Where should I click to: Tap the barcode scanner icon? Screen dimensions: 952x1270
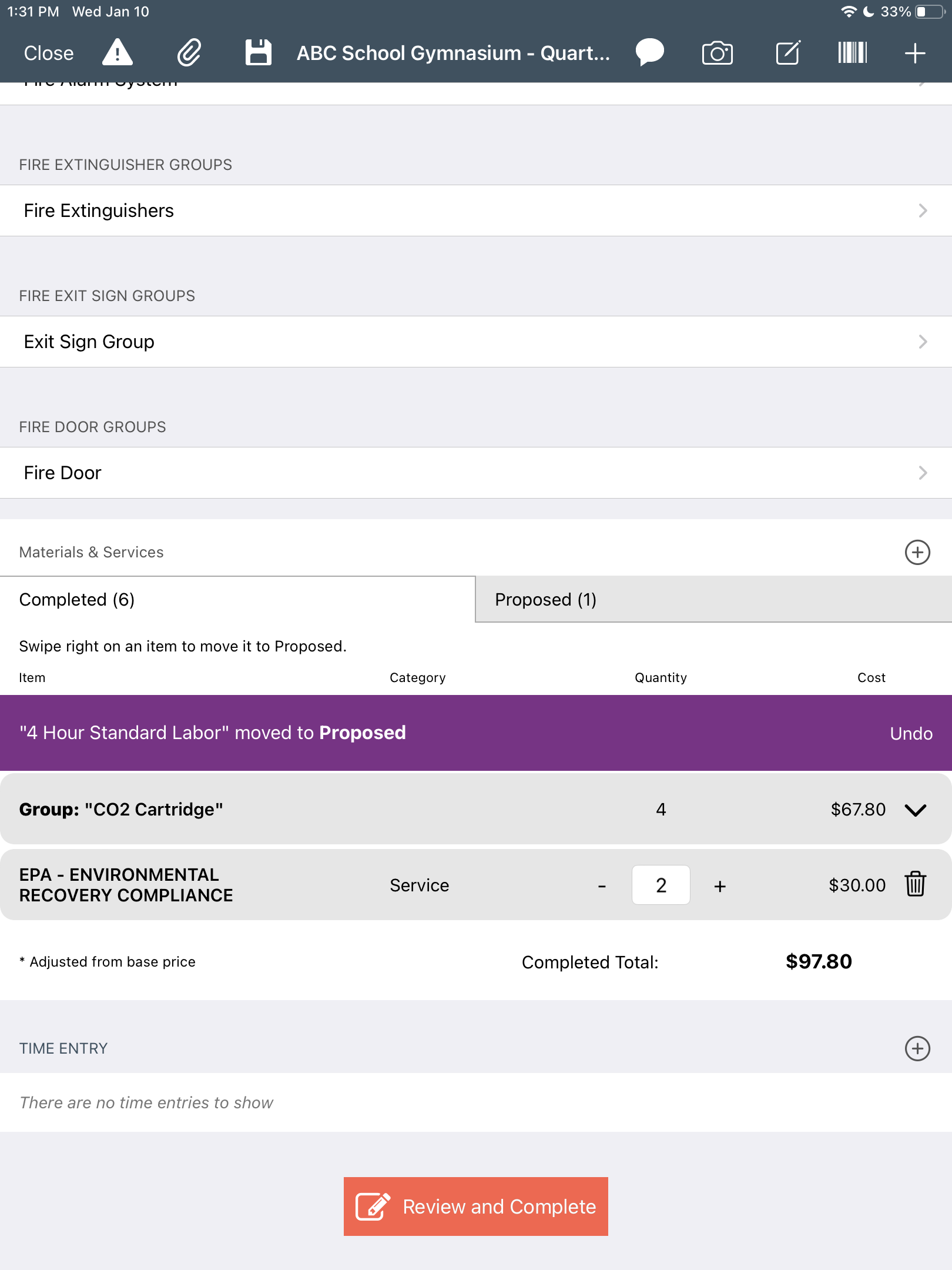click(x=852, y=53)
